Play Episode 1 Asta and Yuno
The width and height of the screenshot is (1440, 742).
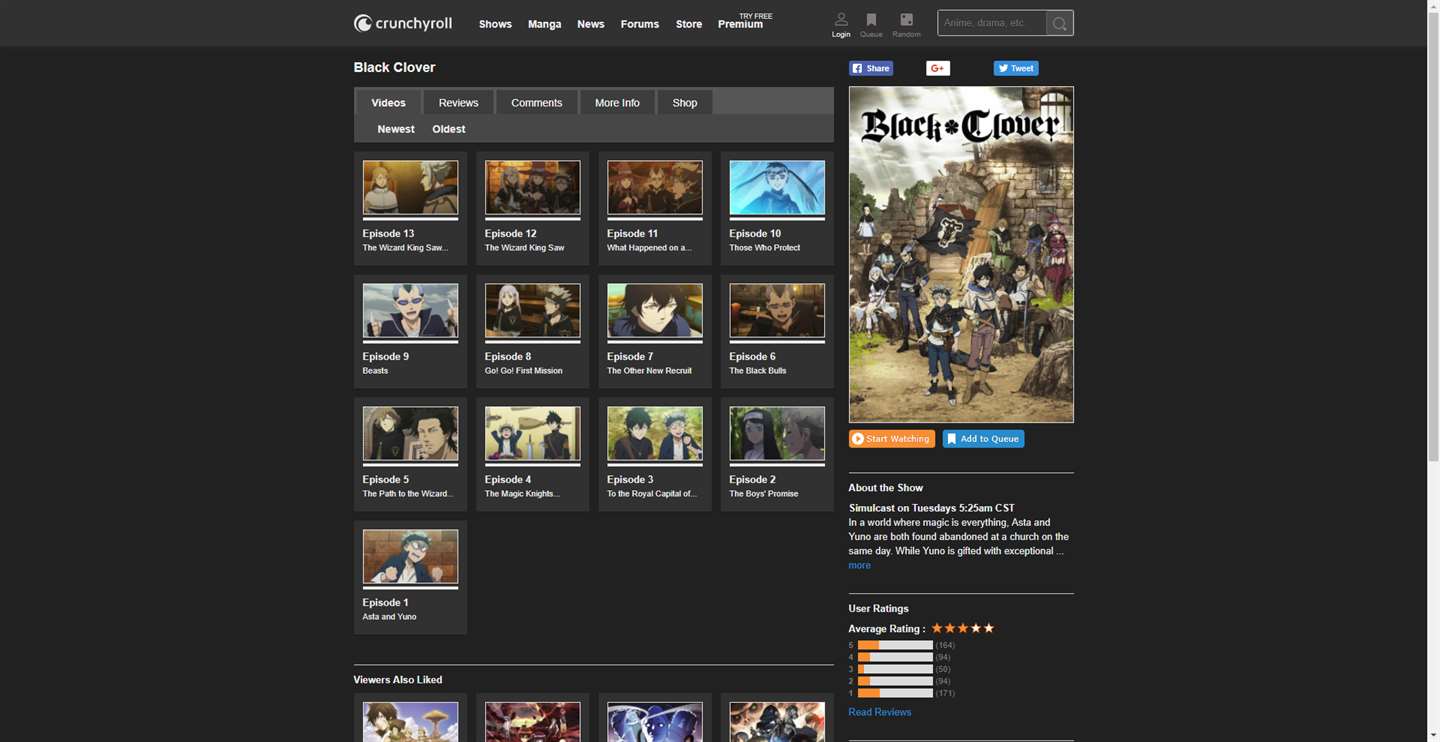[x=410, y=577]
